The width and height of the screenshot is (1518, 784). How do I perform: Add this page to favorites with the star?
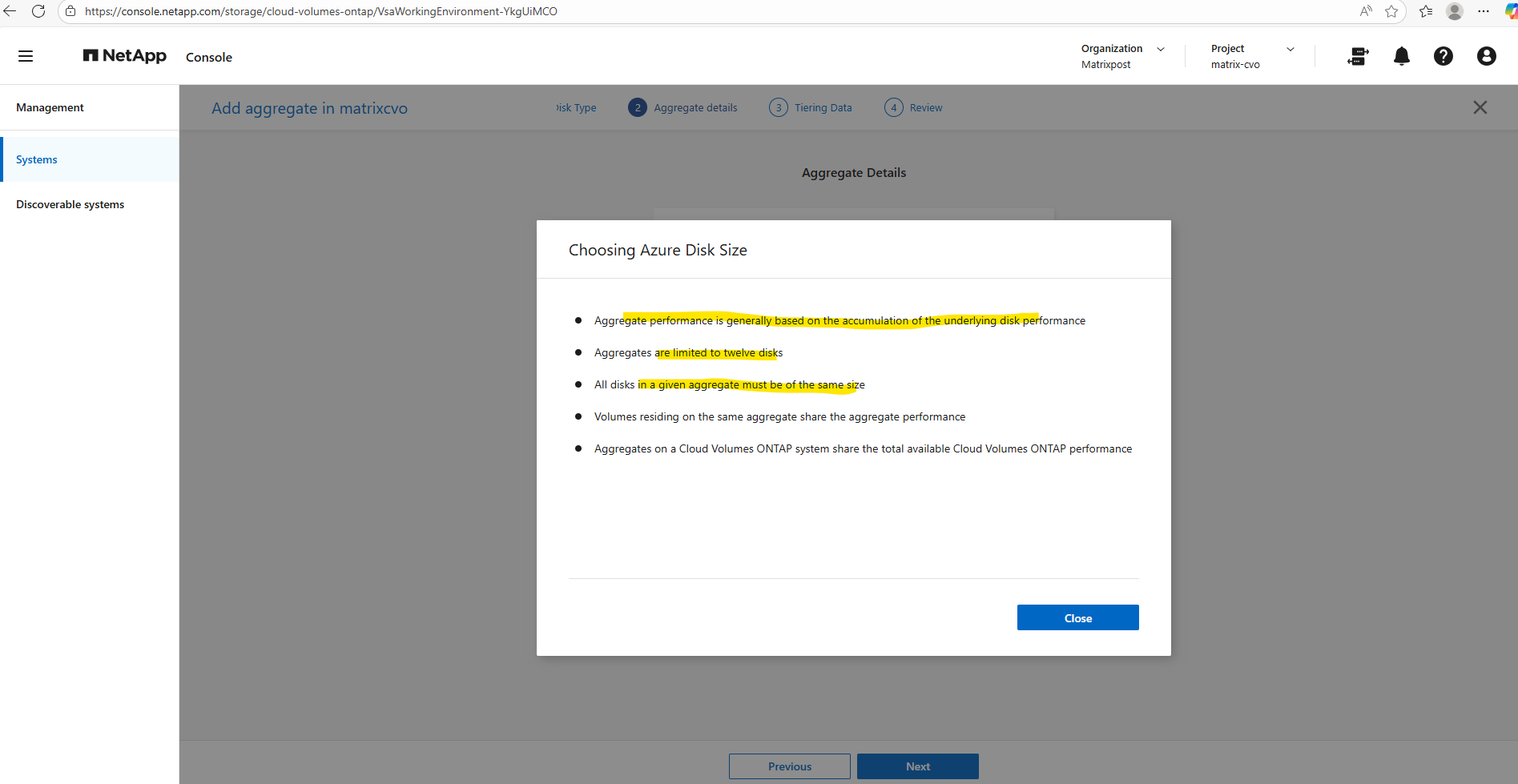pos(1391,11)
